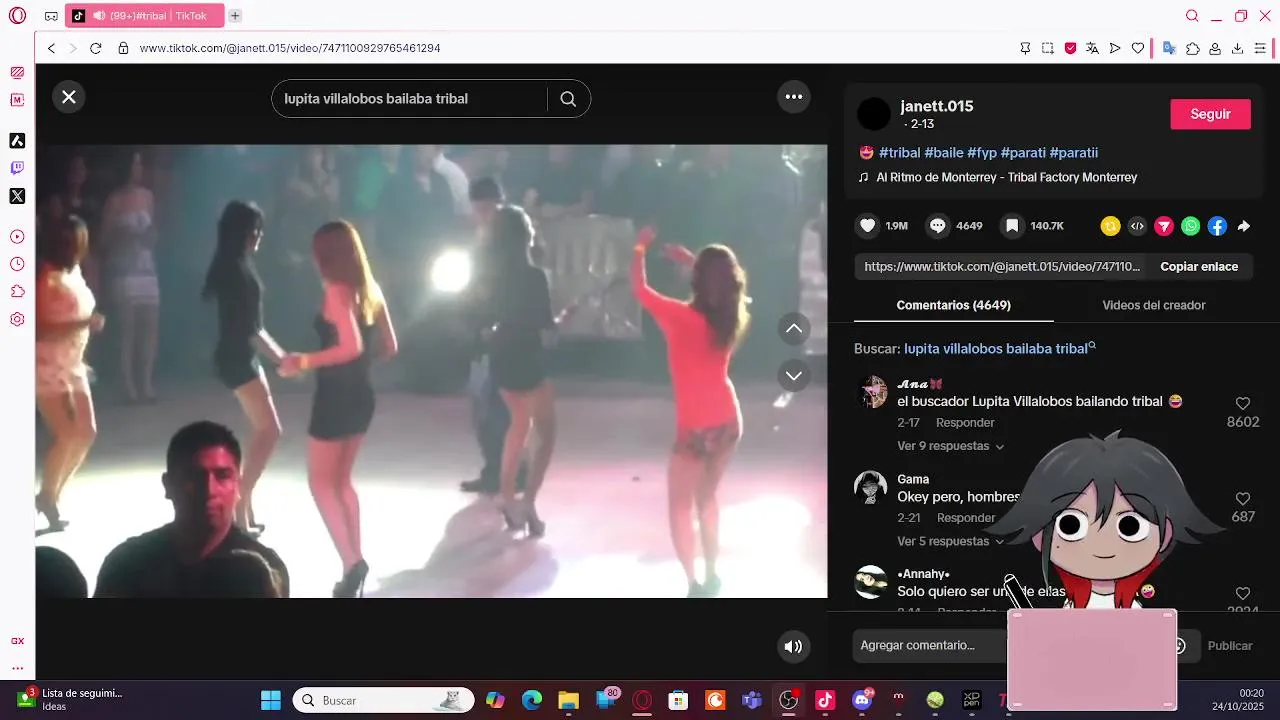Open the #fyp hashtag
Image resolution: width=1280 pixels, height=720 pixels.
click(x=982, y=153)
